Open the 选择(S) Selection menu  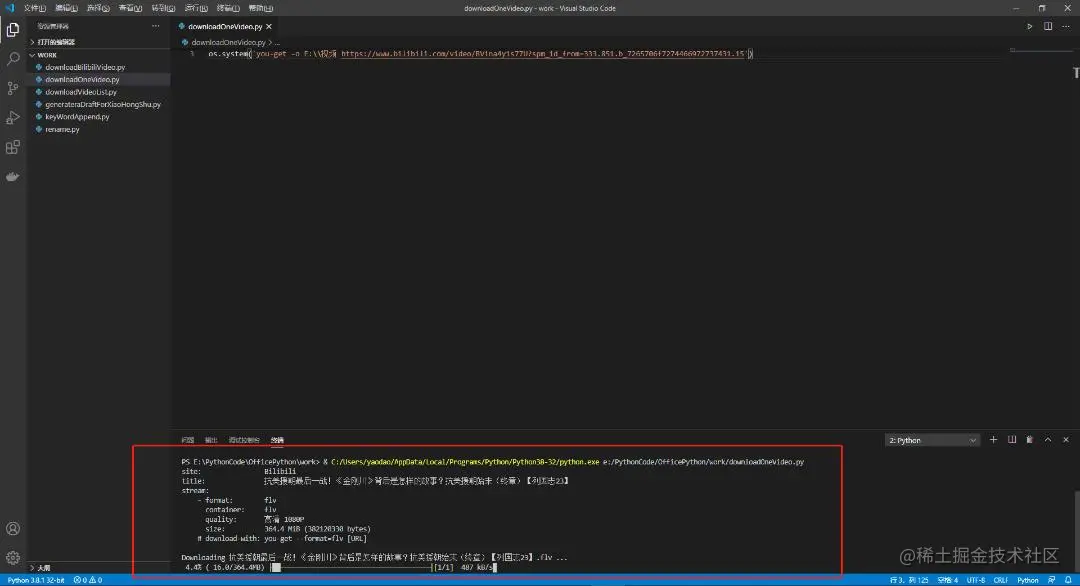pyautogui.click(x=98, y=8)
